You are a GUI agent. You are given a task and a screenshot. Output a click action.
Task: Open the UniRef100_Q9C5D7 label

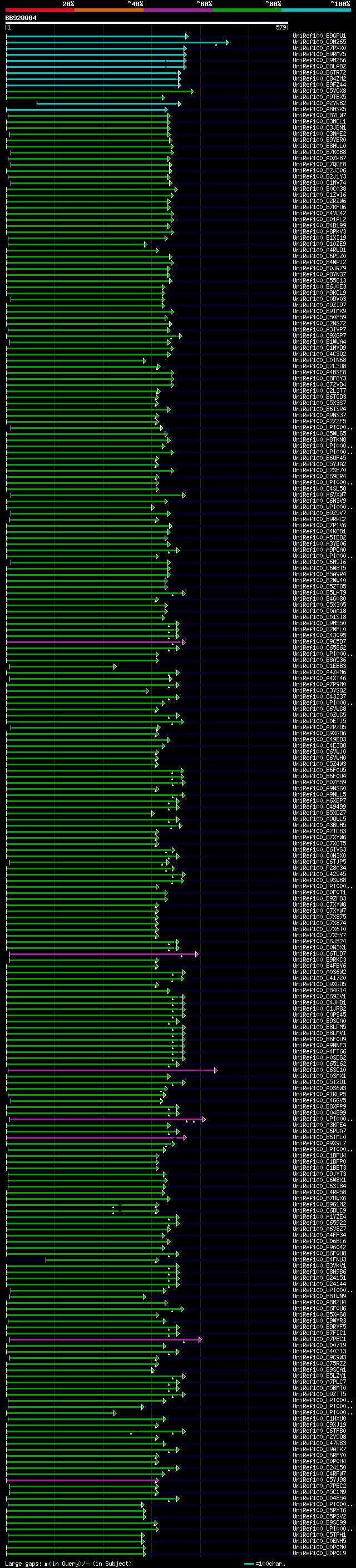tap(319, 641)
